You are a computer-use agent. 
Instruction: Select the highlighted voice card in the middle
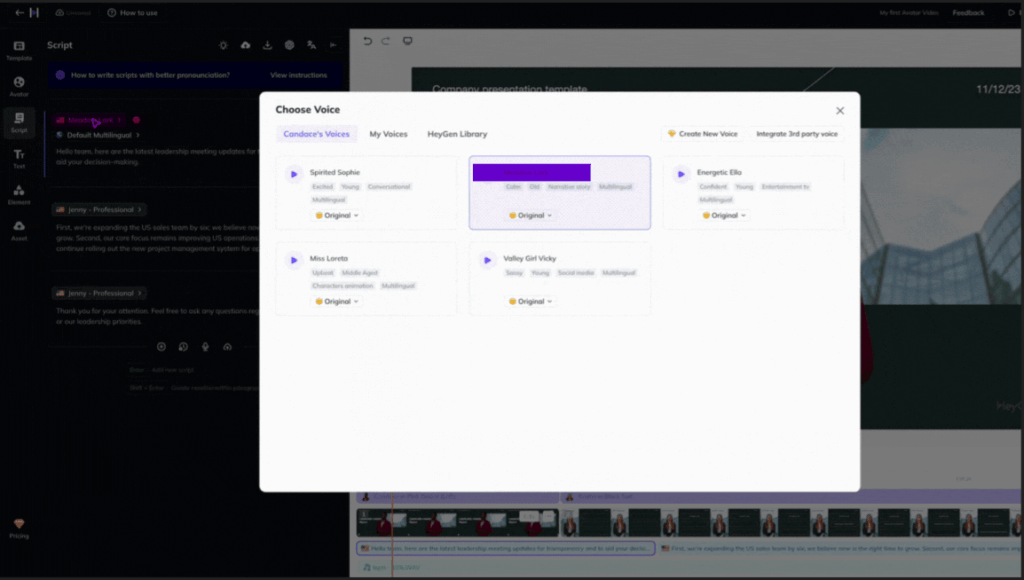point(559,195)
